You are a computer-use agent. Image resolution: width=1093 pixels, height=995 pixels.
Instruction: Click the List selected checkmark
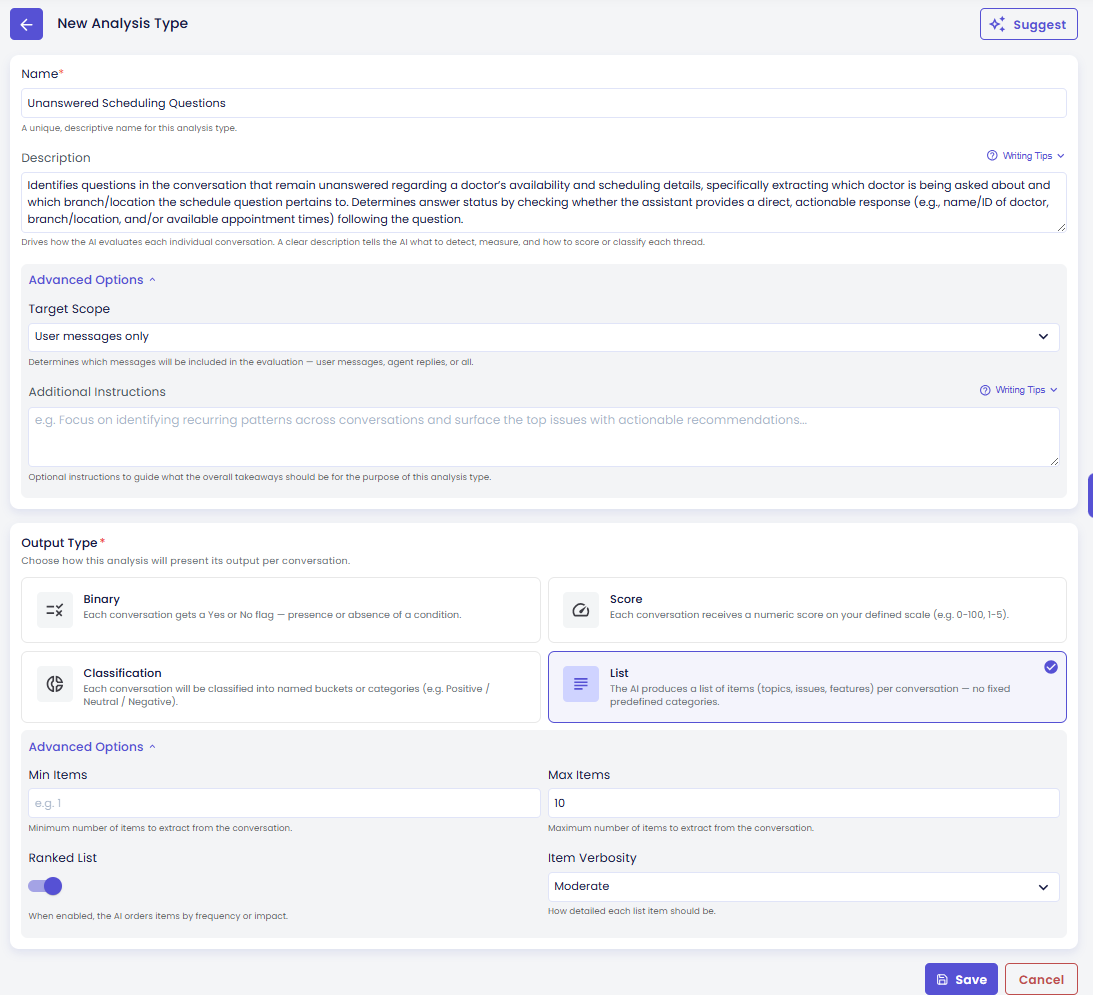click(x=1051, y=667)
